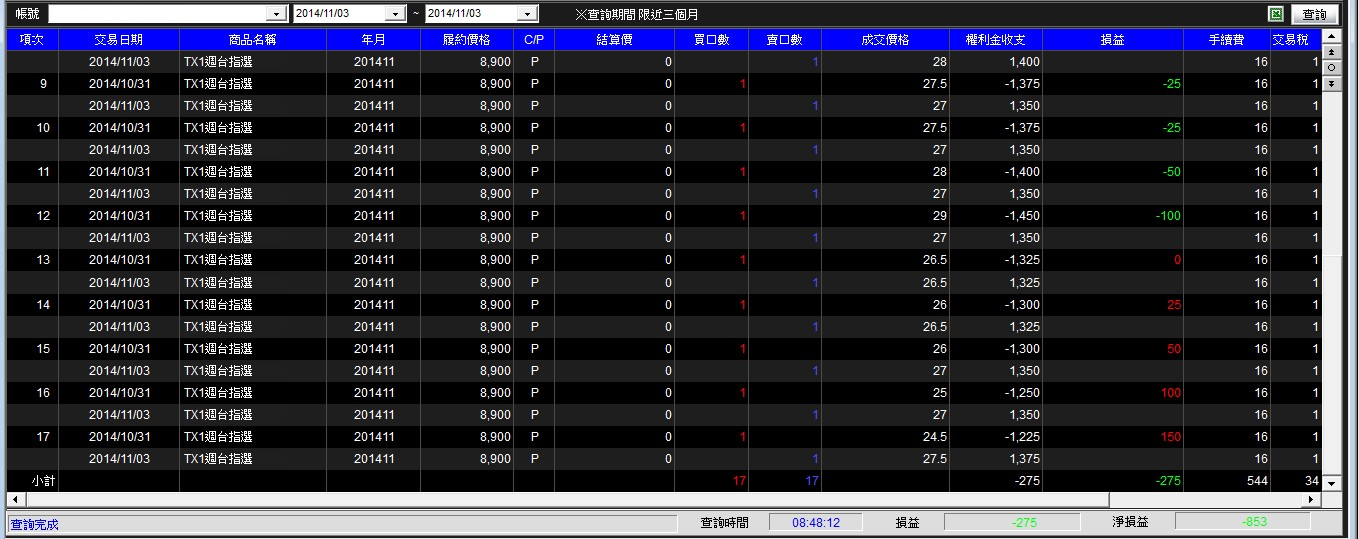Select row number 12 in 項次 column

click(43, 216)
